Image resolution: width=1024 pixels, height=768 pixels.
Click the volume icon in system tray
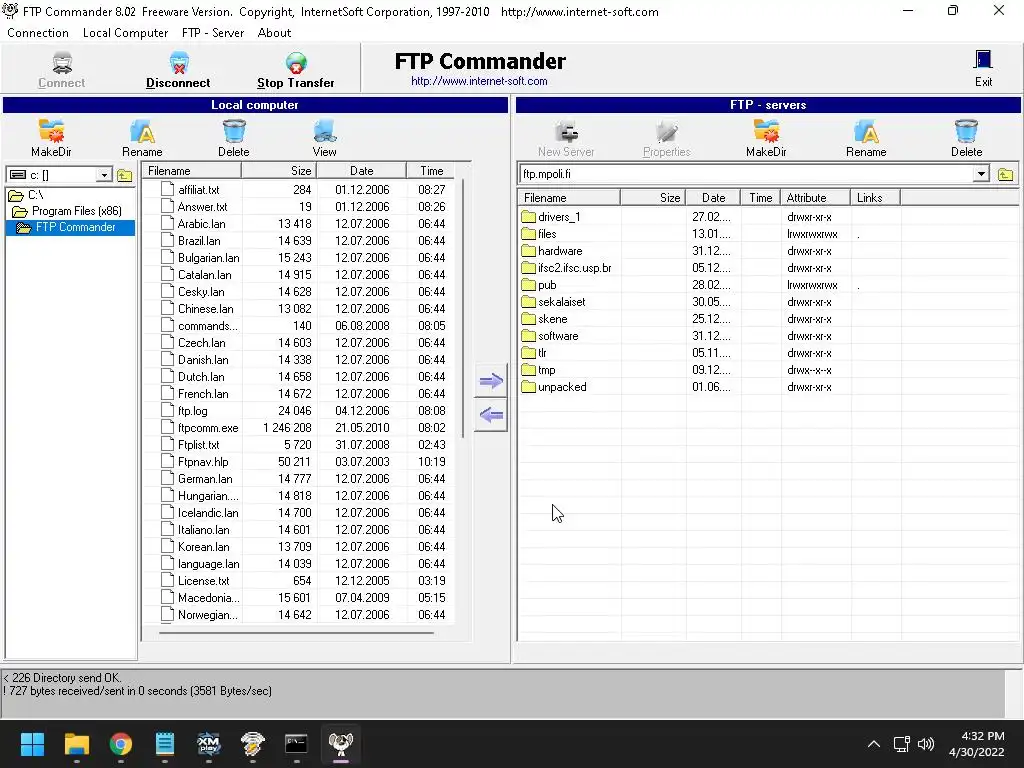(925, 744)
